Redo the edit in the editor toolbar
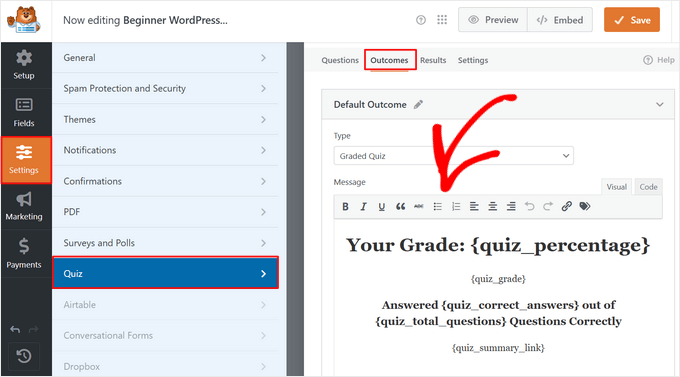Viewport: 680px width, 377px height. point(548,207)
